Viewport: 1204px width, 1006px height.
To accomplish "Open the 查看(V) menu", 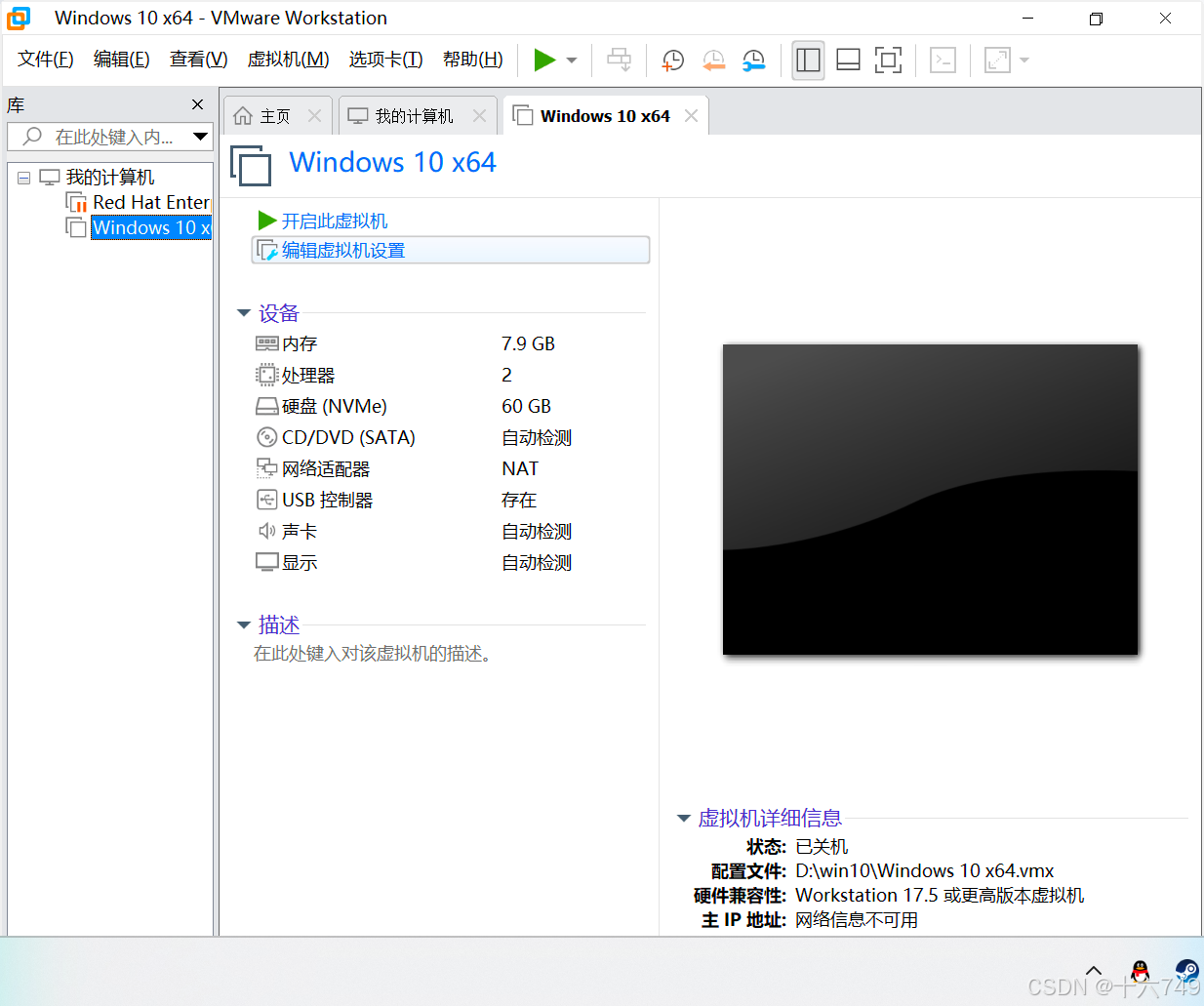I will [199, 60].
